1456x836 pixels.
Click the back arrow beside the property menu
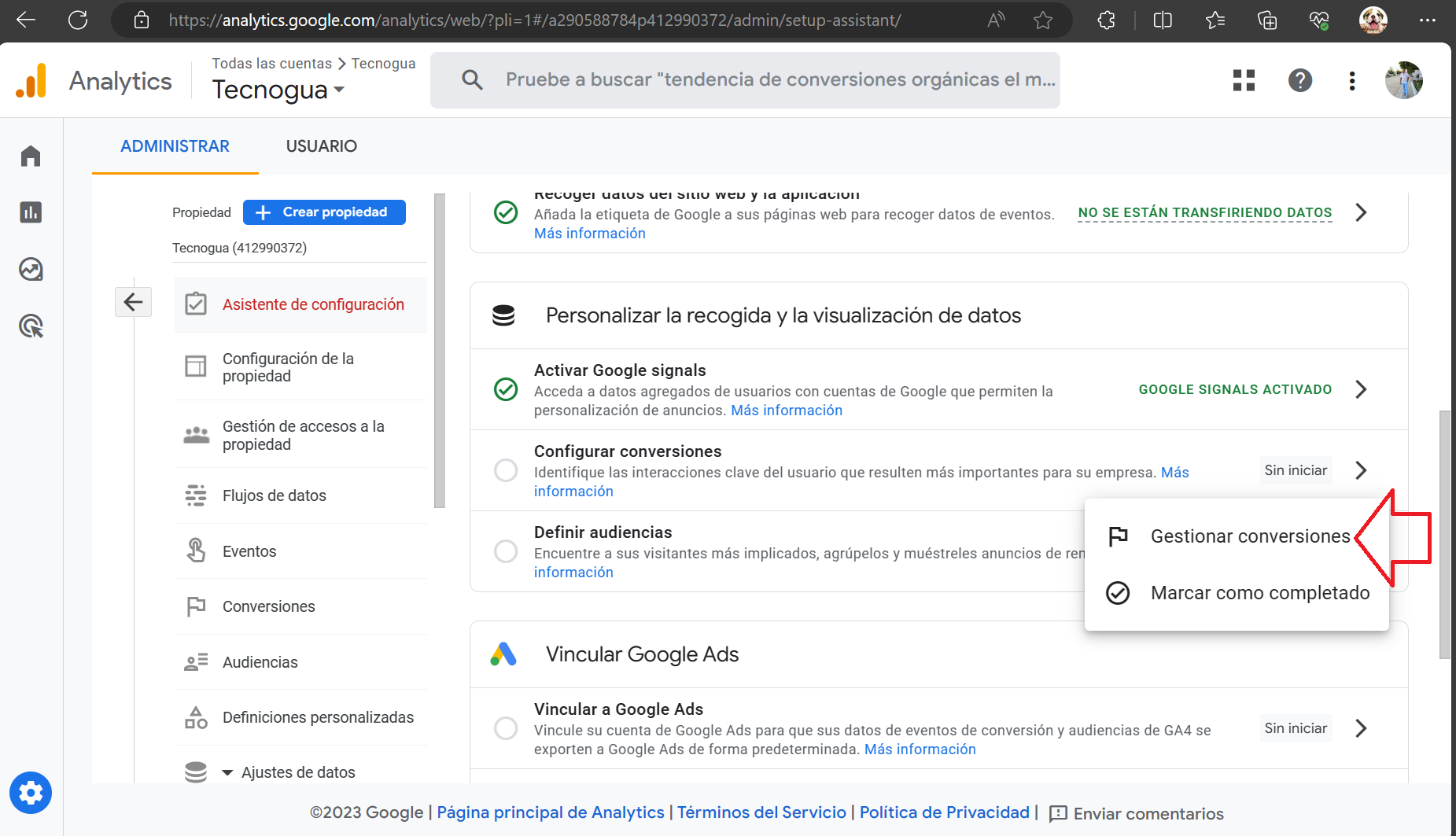point(134,302)
